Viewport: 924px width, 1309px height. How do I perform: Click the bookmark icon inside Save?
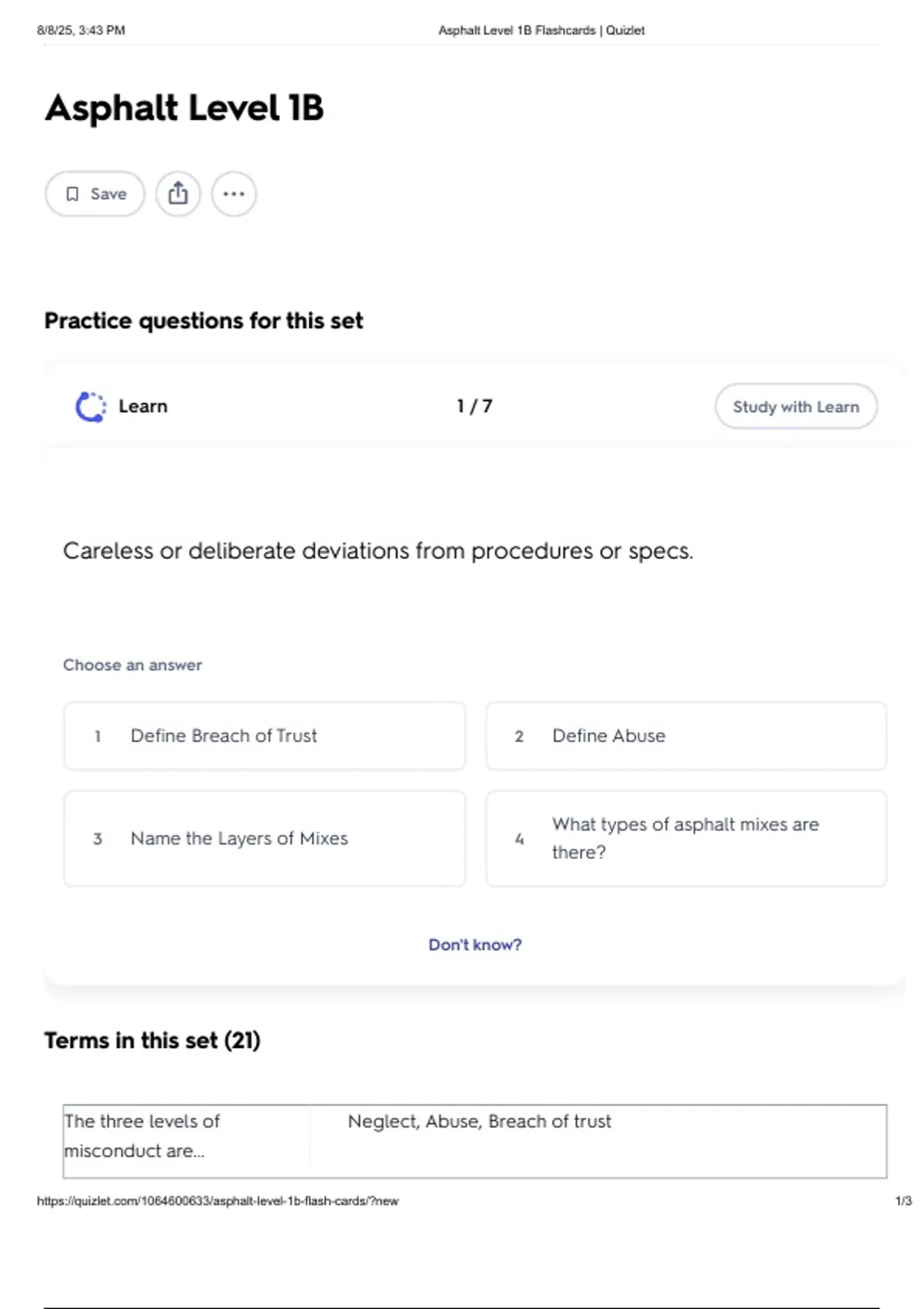(x=72, y=194)
